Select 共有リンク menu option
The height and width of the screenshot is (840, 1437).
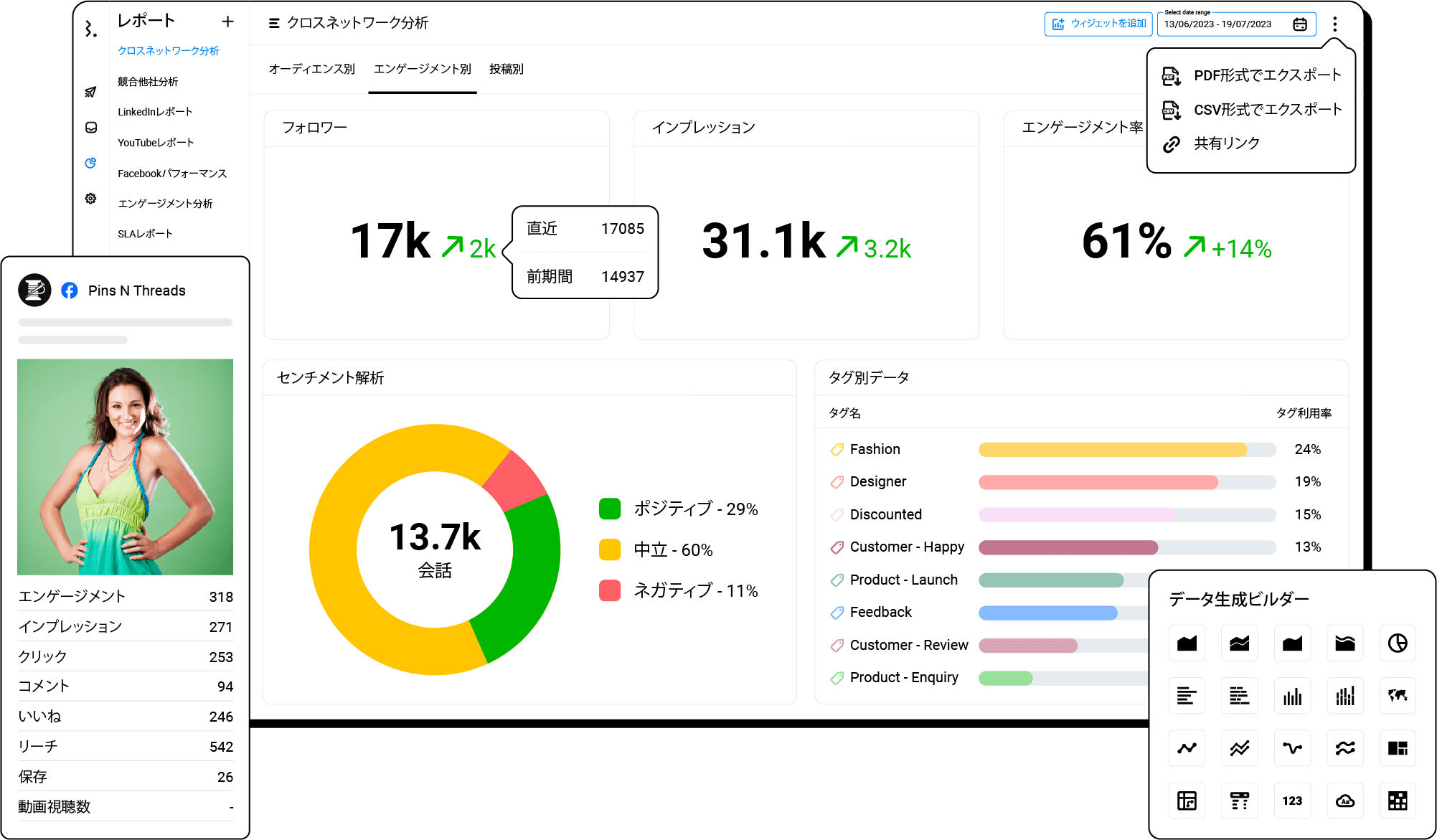pyautogui.click(x=1226, y=143)
